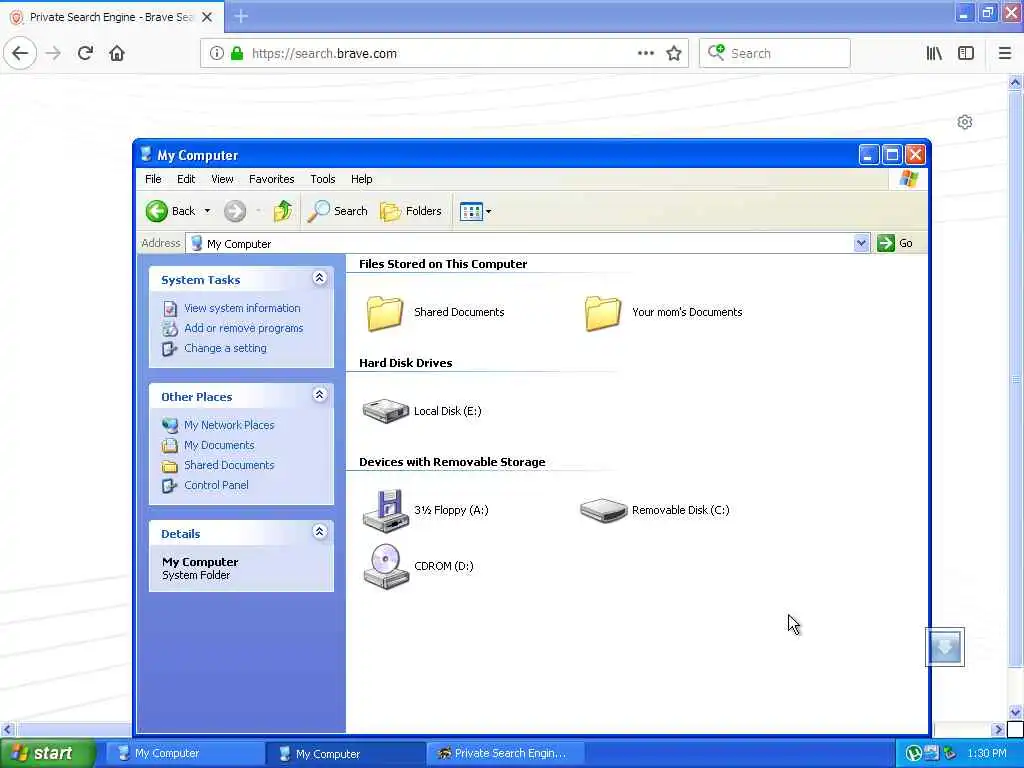Open a new browser tab

(x=241, y=16)
